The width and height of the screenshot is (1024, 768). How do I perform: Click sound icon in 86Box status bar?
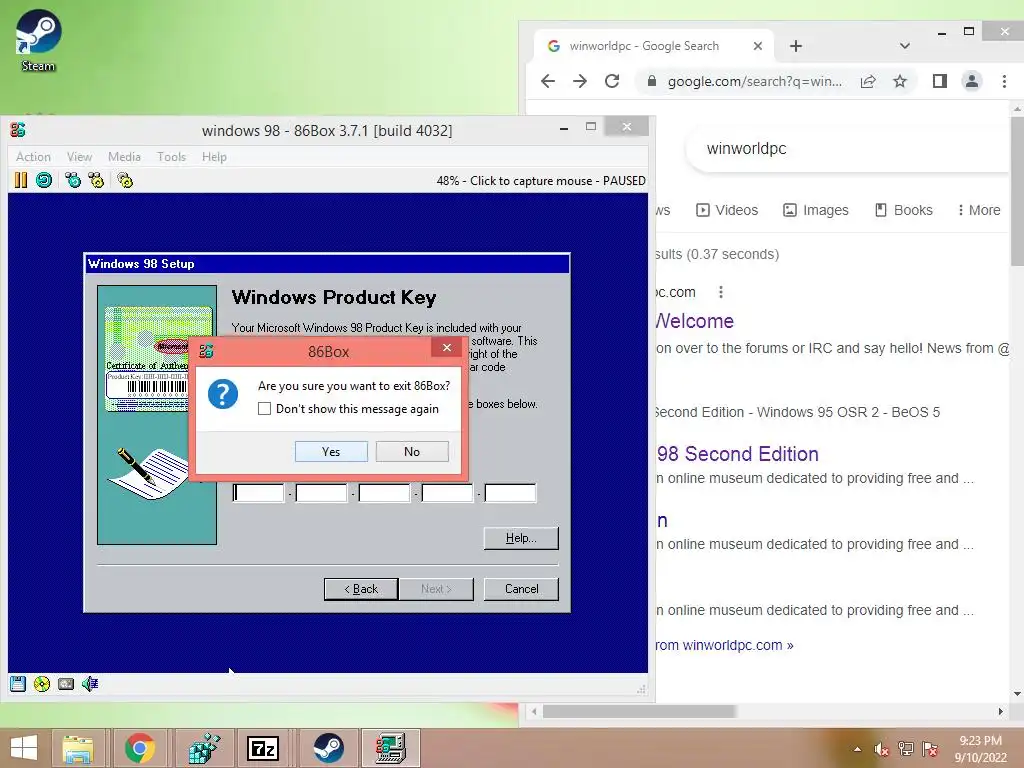tap(90, 684)
